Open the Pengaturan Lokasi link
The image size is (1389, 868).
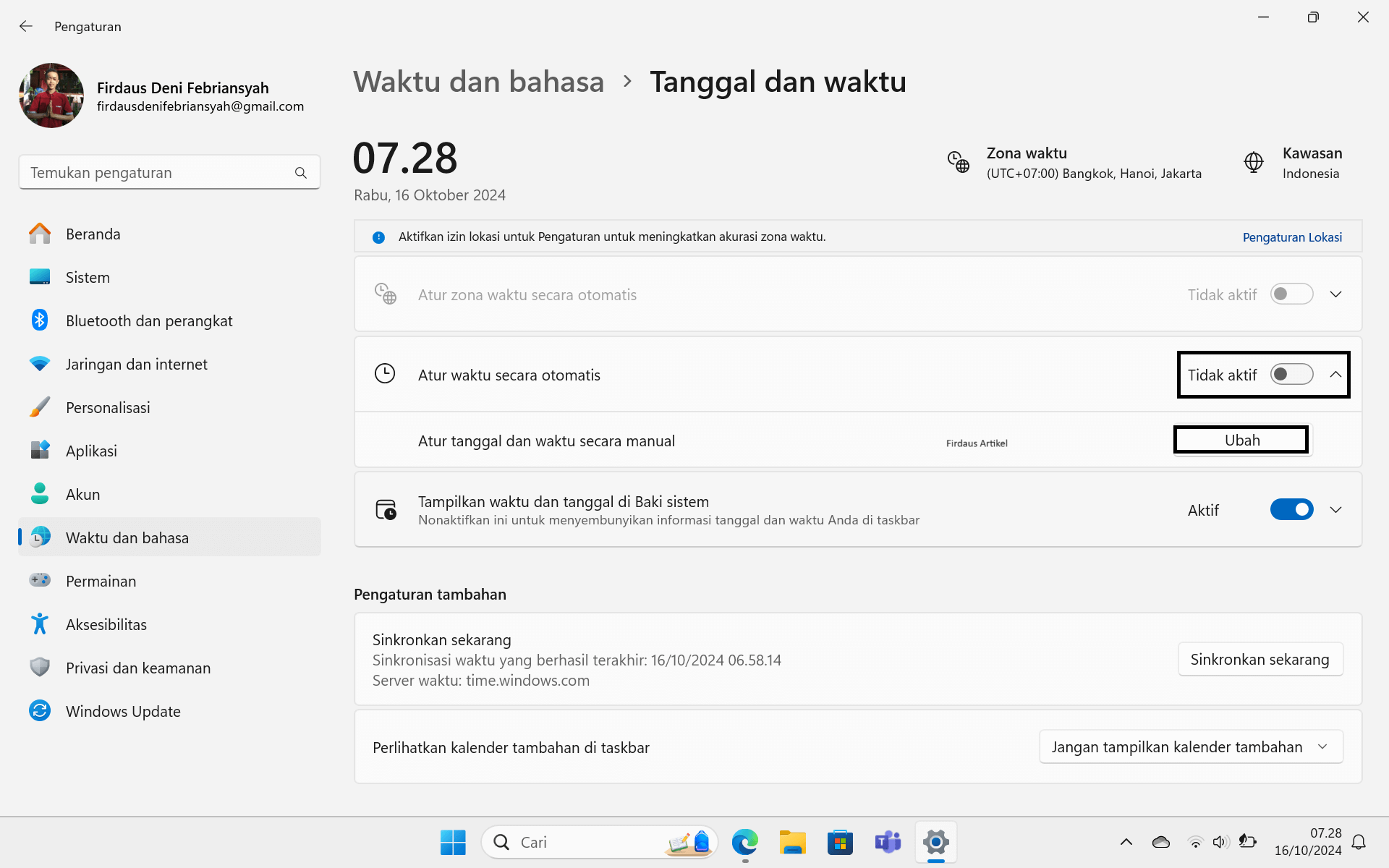click(x=1292, y=237)
